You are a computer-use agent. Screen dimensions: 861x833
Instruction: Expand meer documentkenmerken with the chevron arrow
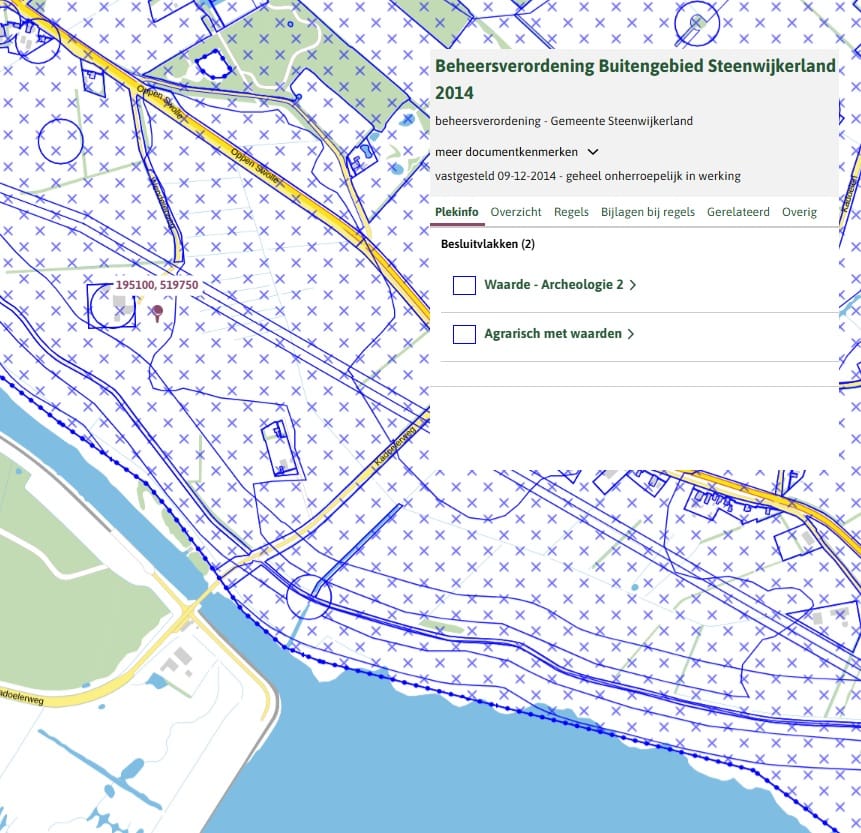(593, 152)
